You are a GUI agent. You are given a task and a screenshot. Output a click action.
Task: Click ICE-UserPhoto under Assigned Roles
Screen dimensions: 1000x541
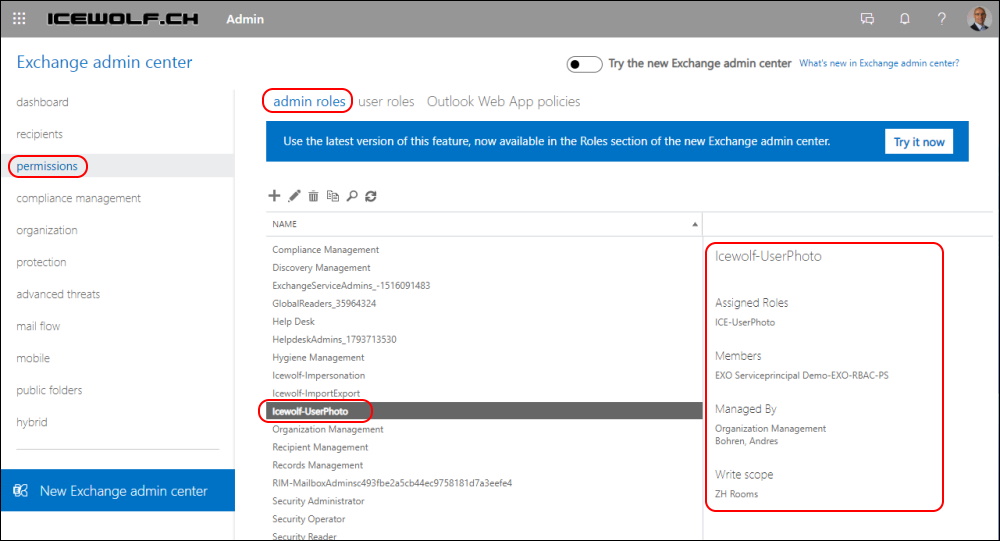[x=745, y=322]
